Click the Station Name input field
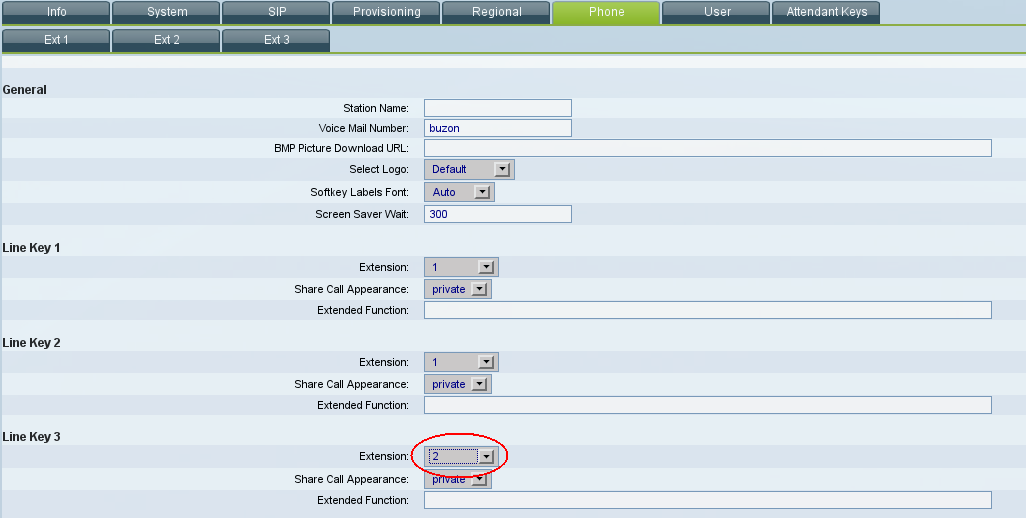This screenshot has width=1026, height=518. coord(497,108)
